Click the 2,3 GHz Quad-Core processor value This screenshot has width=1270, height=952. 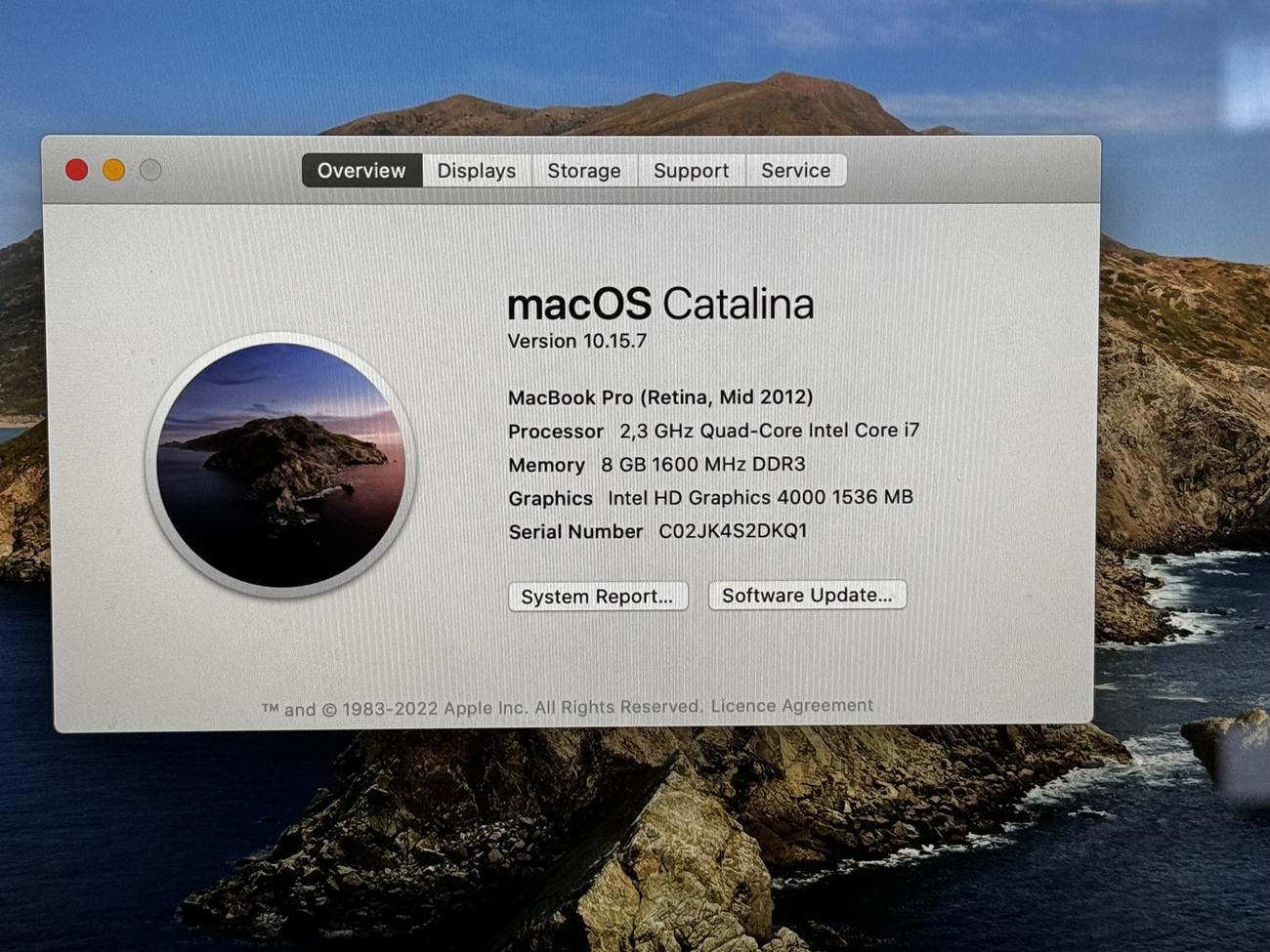[769, 431]
